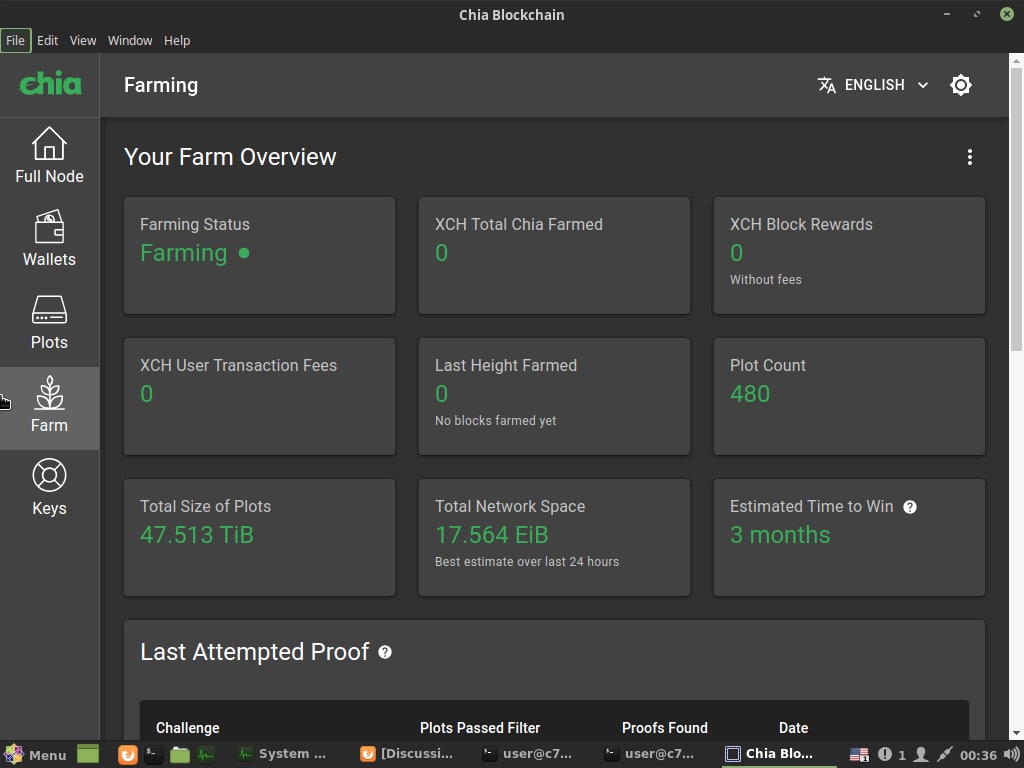1024x768 pixels.
Task: Open the Wallets section
Action: pos(50,238)
